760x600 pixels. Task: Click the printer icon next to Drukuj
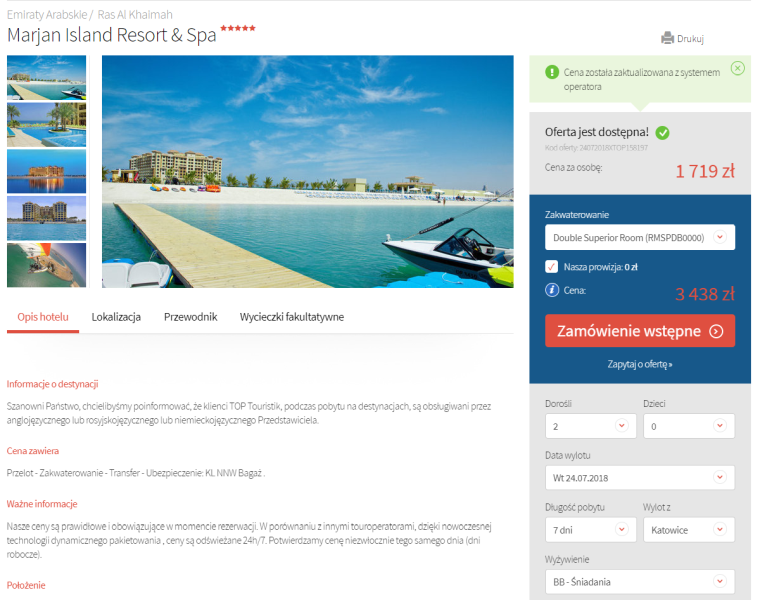pyautogui.click(x=667, y=39)
